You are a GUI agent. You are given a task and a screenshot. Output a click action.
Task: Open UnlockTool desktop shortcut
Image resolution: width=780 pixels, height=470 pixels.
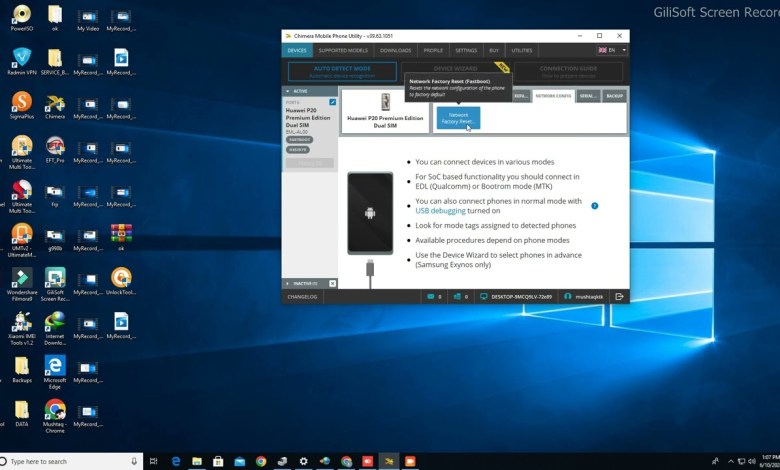coord(121,281)
